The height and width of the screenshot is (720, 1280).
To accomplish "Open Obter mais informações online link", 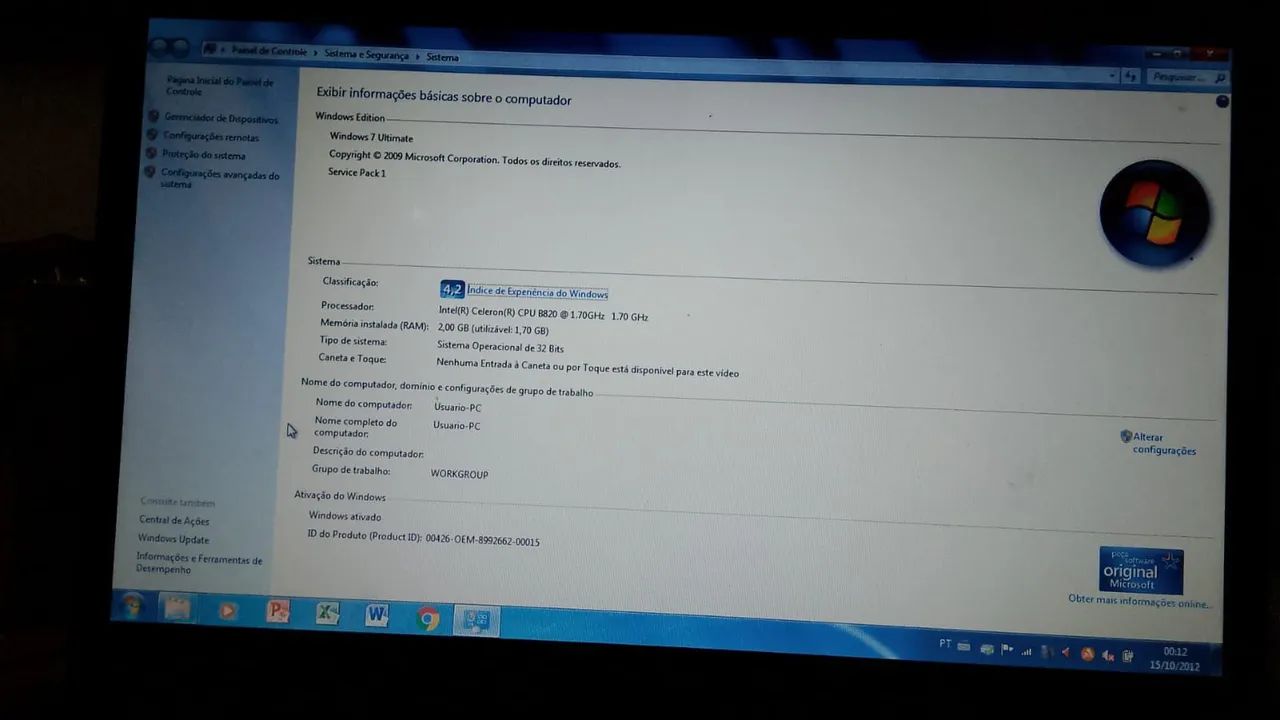I will (1140, 602).
